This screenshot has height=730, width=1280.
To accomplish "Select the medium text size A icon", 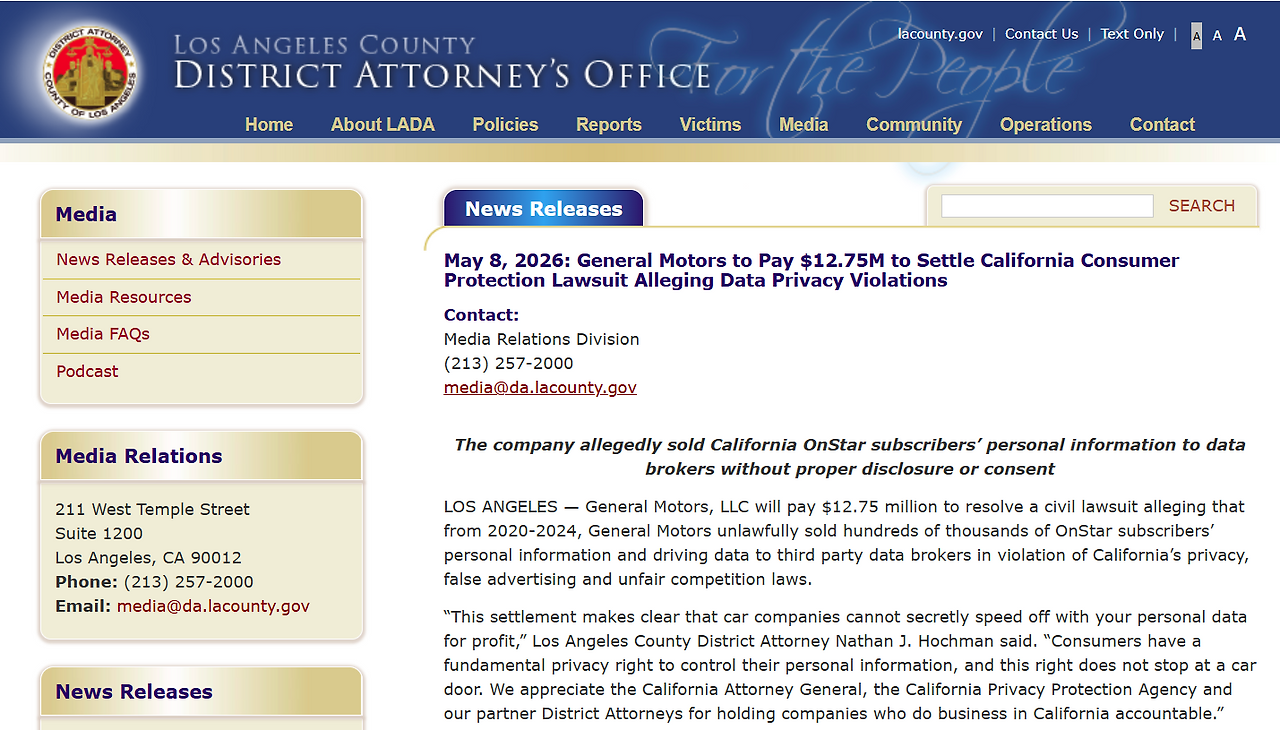I will coord(1217,35).
